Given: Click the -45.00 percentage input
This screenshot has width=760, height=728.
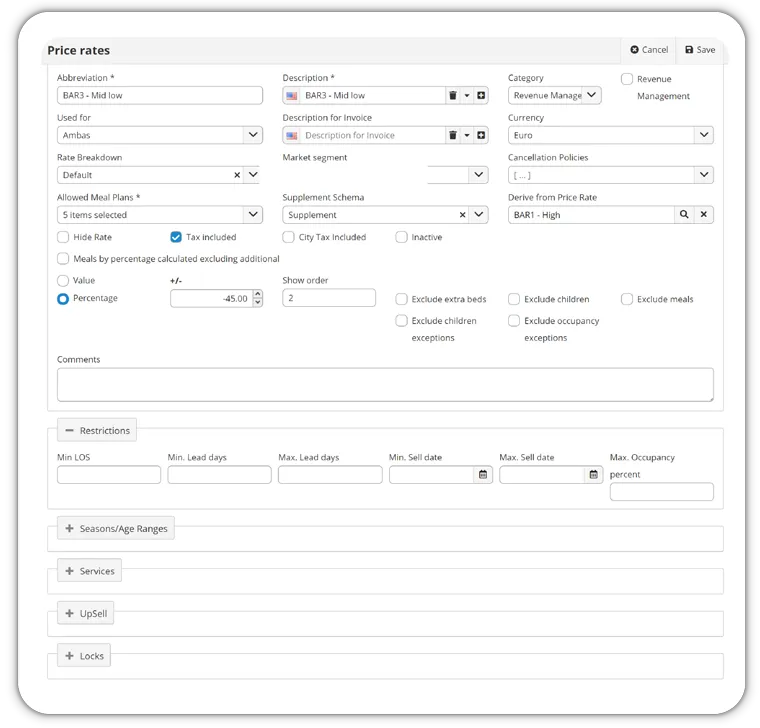Looking at the screenshot, I should pyautogui.click(x=211, y=299).
